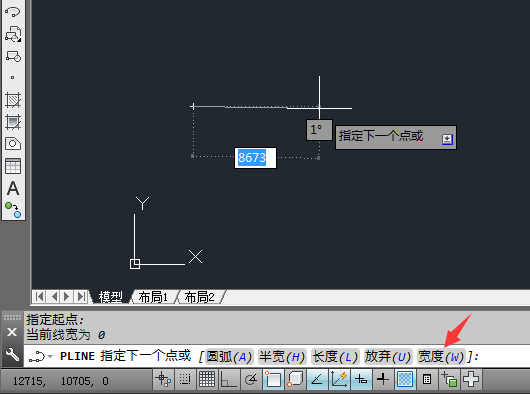The width and height of the screenshot is (530, 394).
Task: Go to previous layout tab arrow
Action: point(53,297)
